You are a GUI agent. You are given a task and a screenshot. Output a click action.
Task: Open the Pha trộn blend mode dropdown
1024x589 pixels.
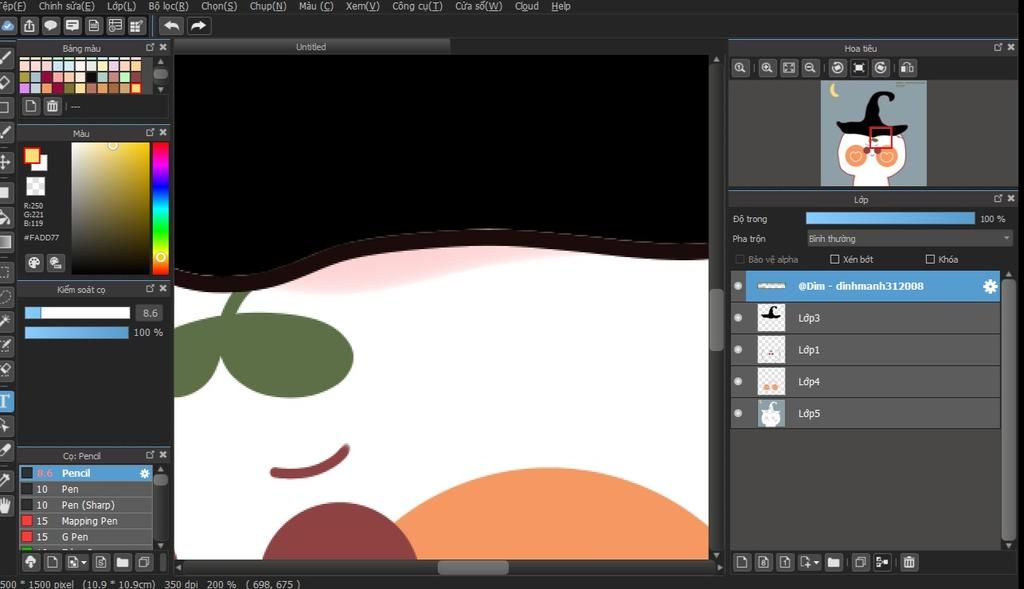909,239
